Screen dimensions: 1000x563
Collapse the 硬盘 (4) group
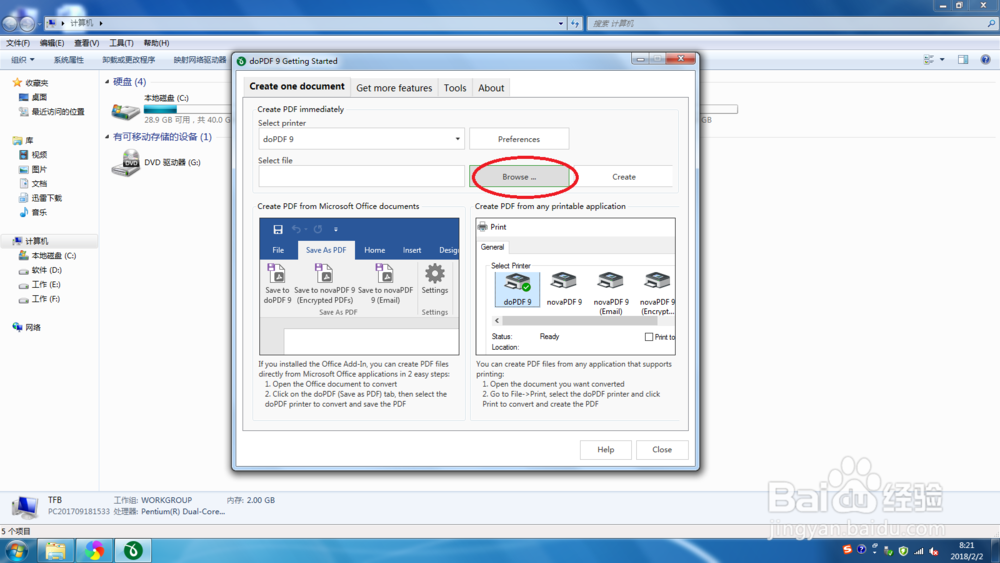pyautogui.click(x=107, y=82)
